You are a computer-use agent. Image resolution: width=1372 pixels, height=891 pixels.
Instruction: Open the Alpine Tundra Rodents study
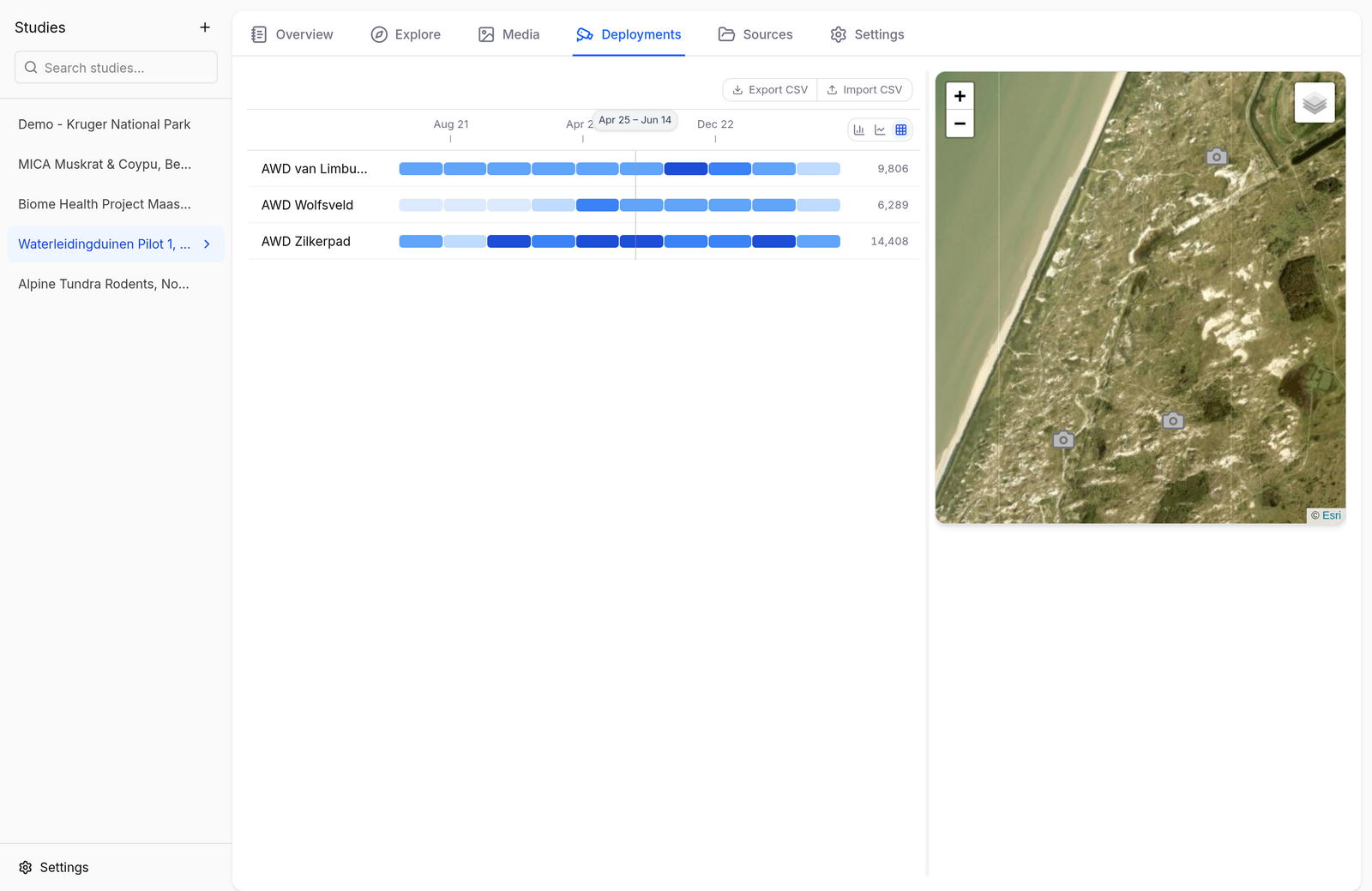point(104,284)
